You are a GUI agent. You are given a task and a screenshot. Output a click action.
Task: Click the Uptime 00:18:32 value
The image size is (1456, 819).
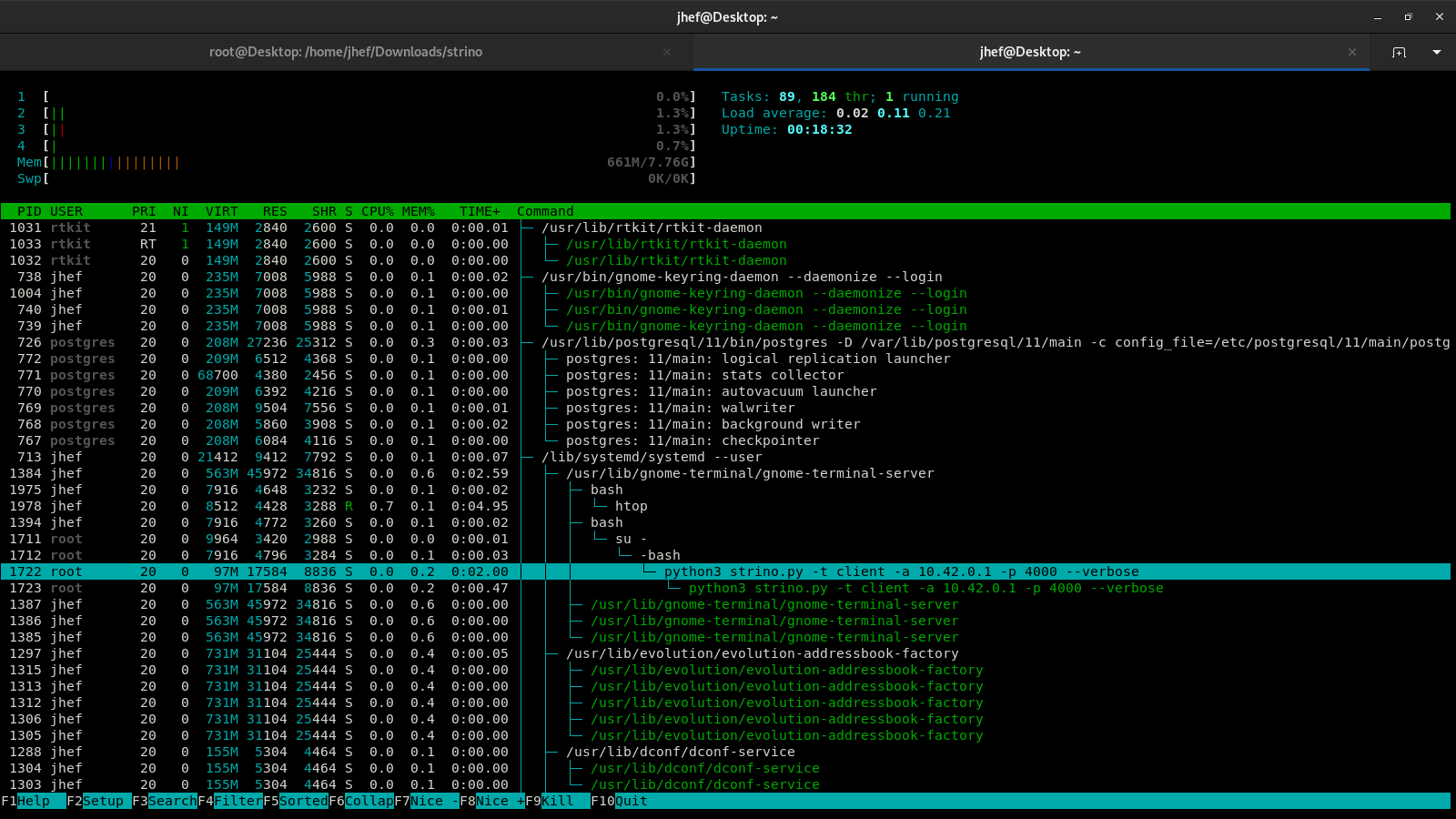click(819, 129)
